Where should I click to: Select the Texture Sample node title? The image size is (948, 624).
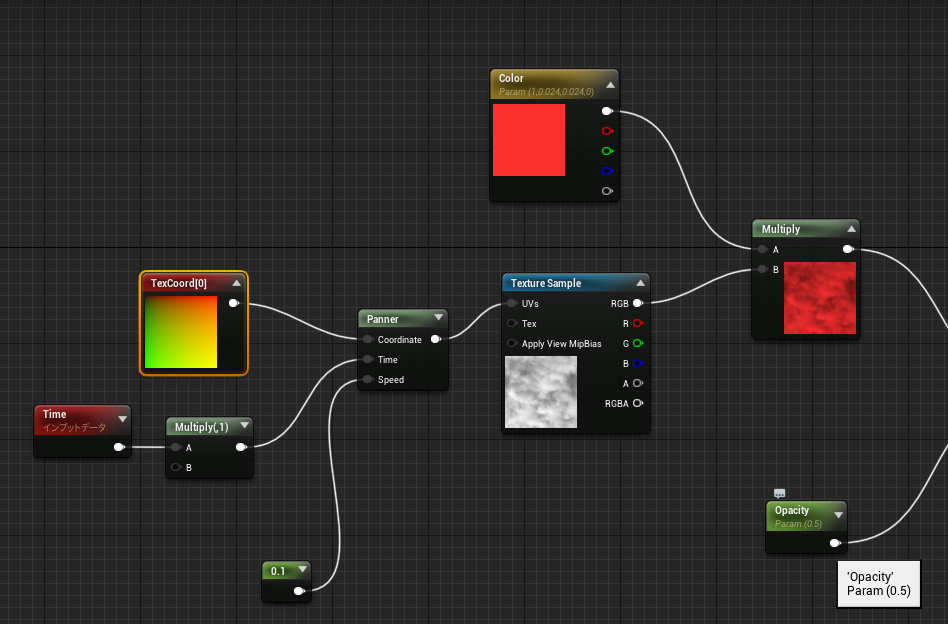click(546, 283)
